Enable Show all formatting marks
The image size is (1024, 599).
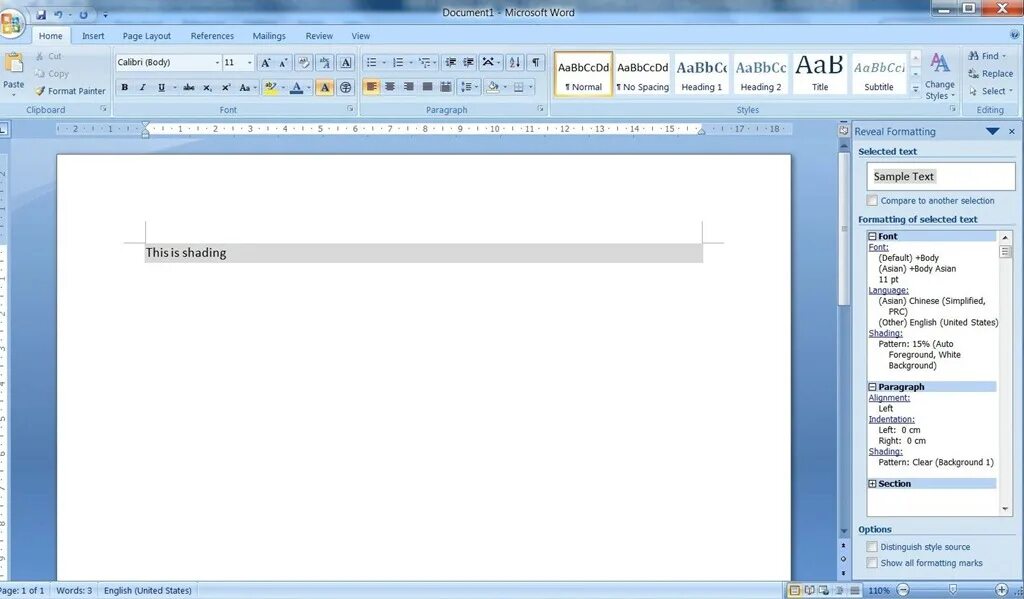pyautogui.click(x=872, y=562)
